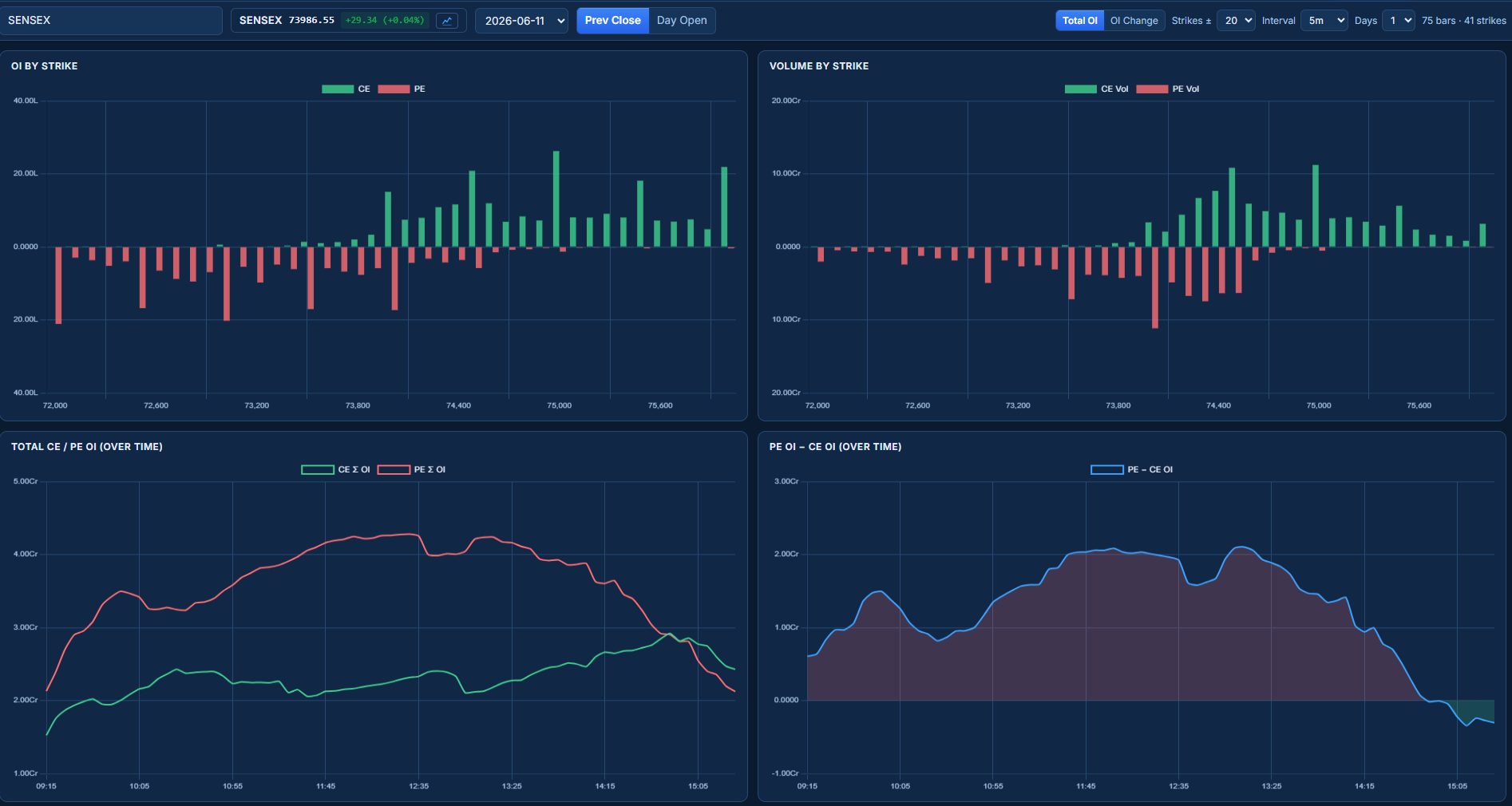Click the 15:05 time label in PE − CE OI chart
The height and width of the screenshot is (806, 1512).
pos(1457,787)
